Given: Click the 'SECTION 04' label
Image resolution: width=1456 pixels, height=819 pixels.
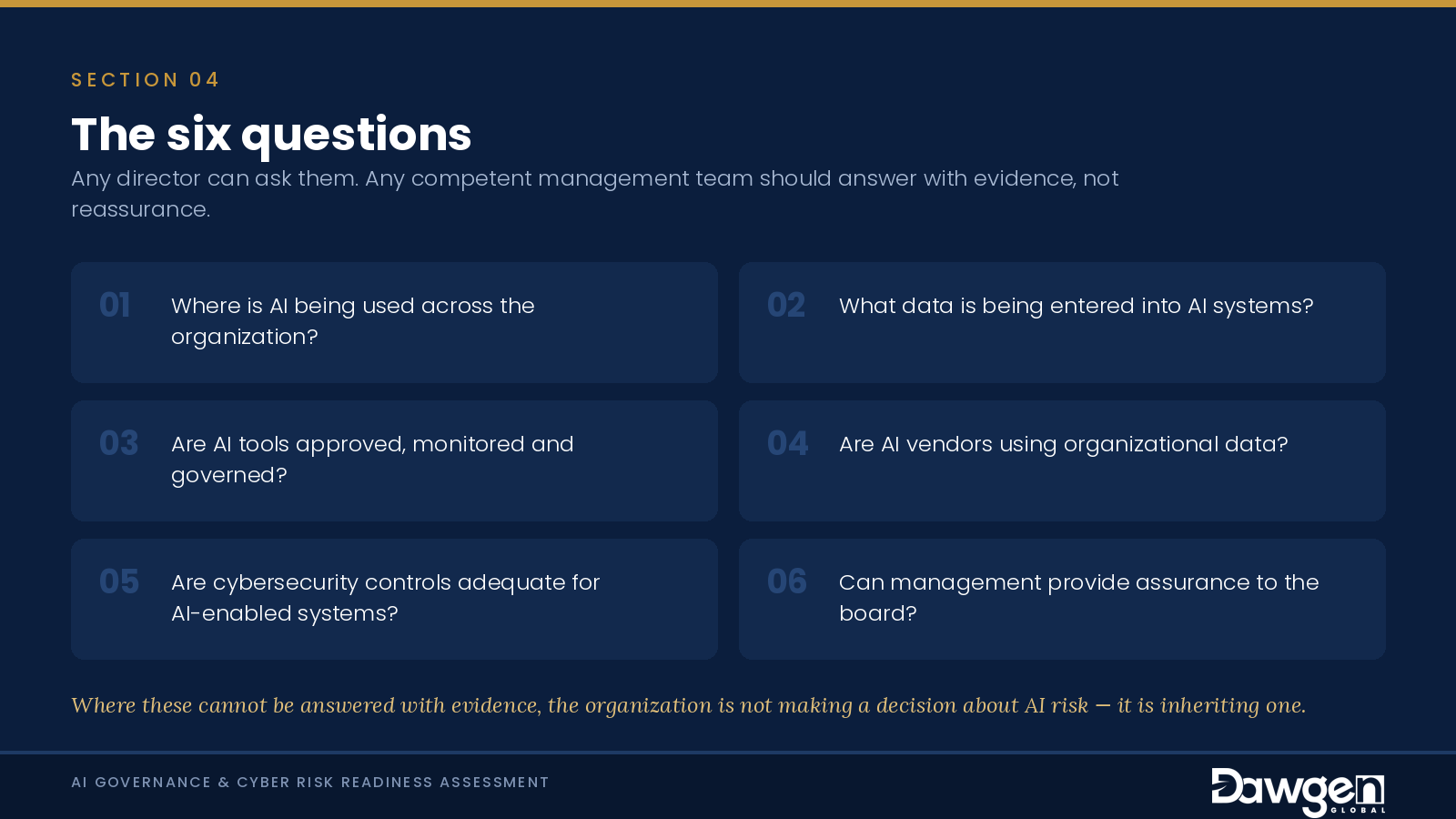Looking at the screenshot, I should [x=146, y=80].
